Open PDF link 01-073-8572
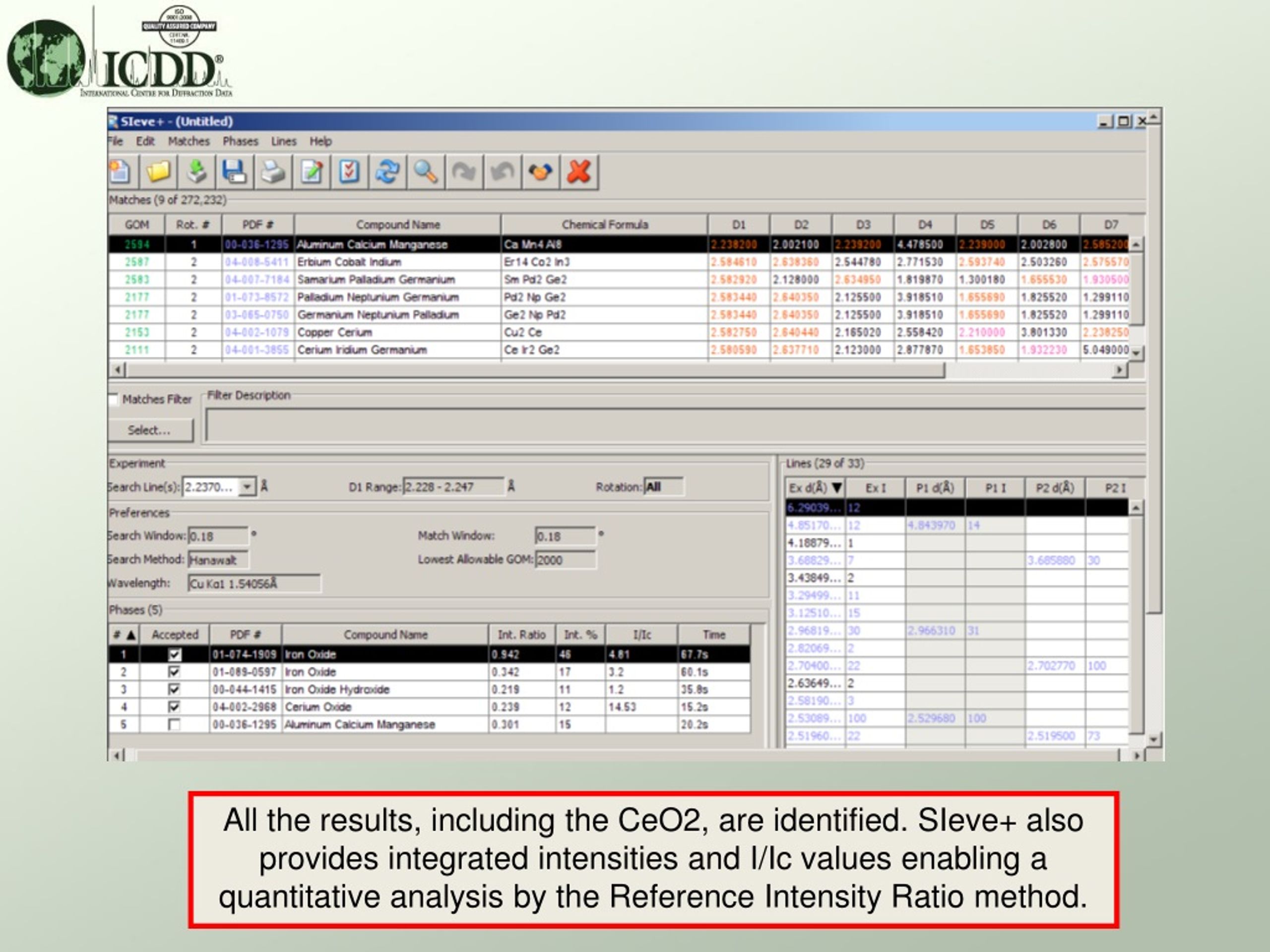 pos(257,297)
